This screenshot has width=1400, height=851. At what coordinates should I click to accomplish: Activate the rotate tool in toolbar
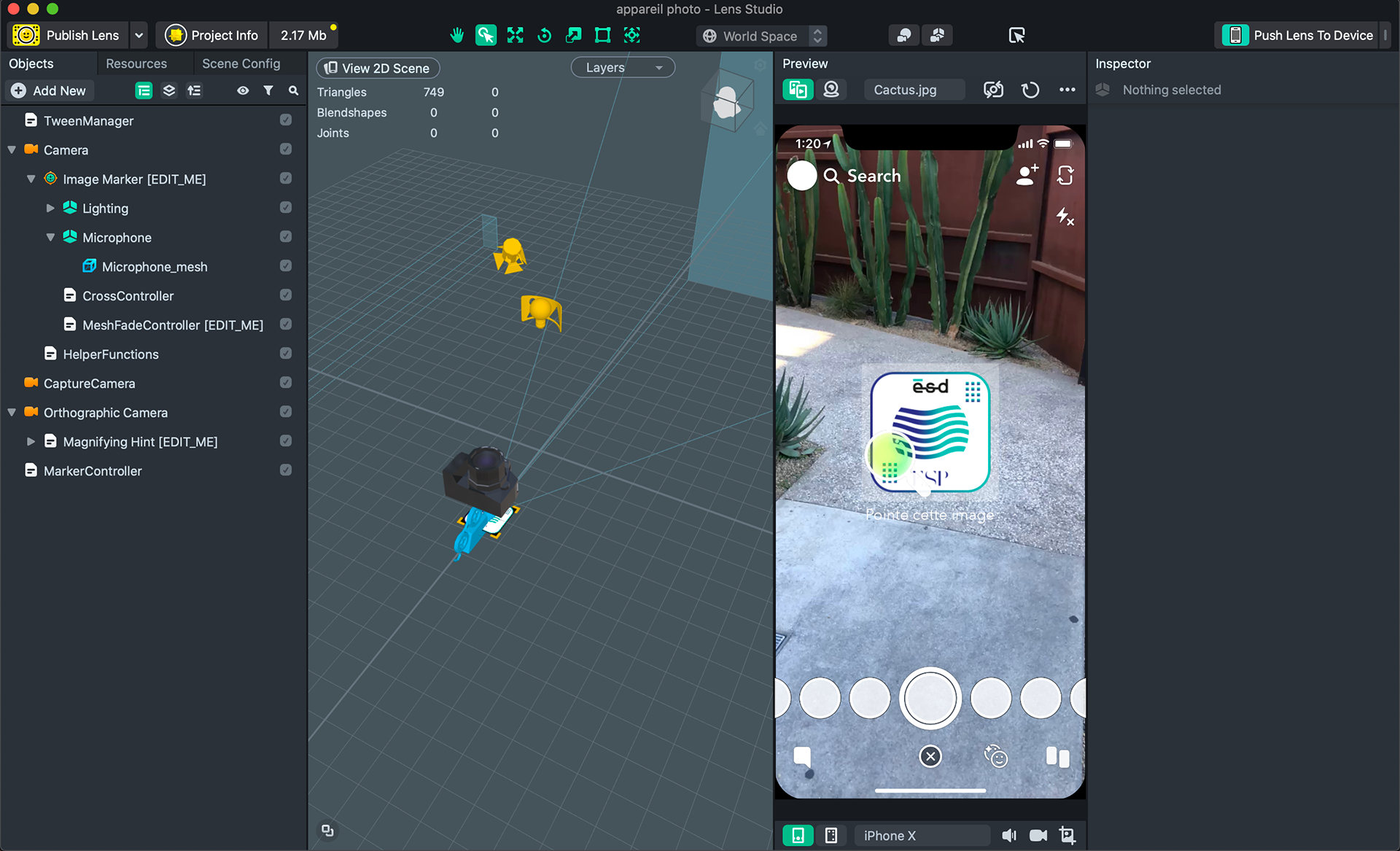click(x=544, y=35)
